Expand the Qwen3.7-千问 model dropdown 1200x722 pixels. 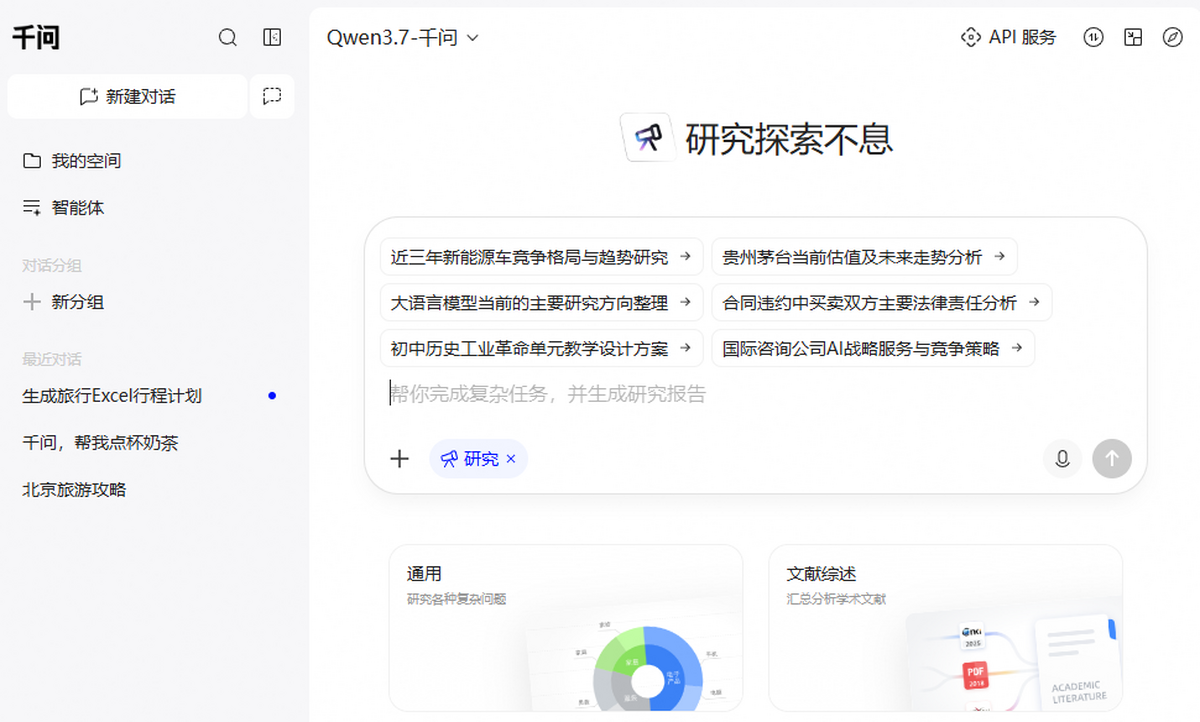click(x=403, y=38)
